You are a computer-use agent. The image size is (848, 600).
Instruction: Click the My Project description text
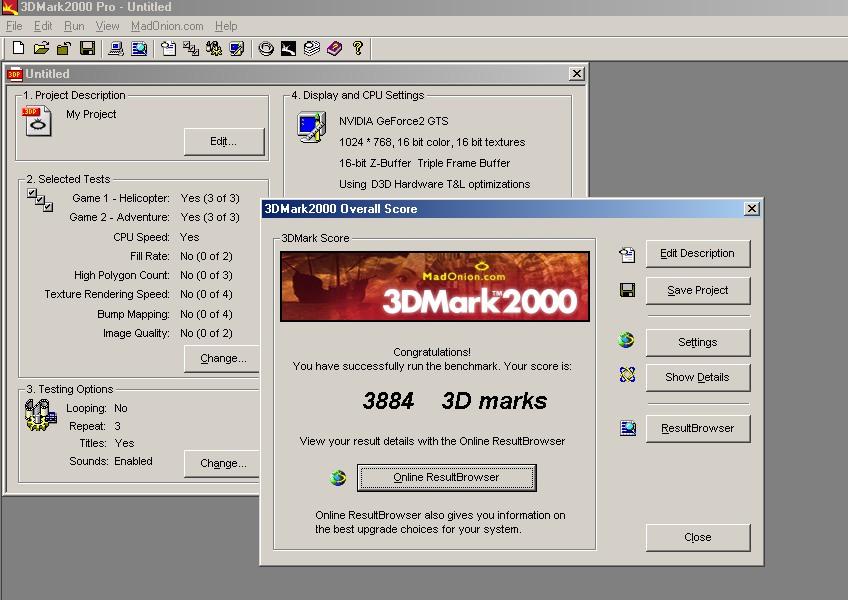click(91, 114)
